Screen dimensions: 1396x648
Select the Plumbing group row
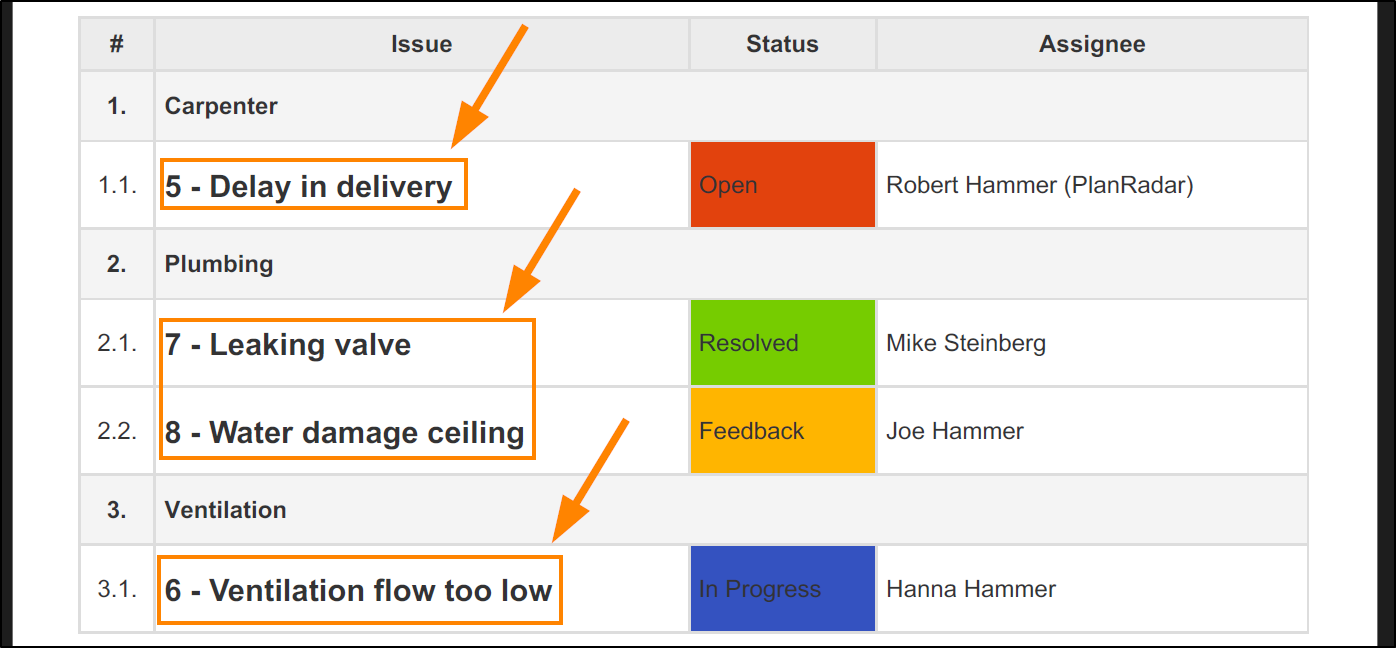219,264
